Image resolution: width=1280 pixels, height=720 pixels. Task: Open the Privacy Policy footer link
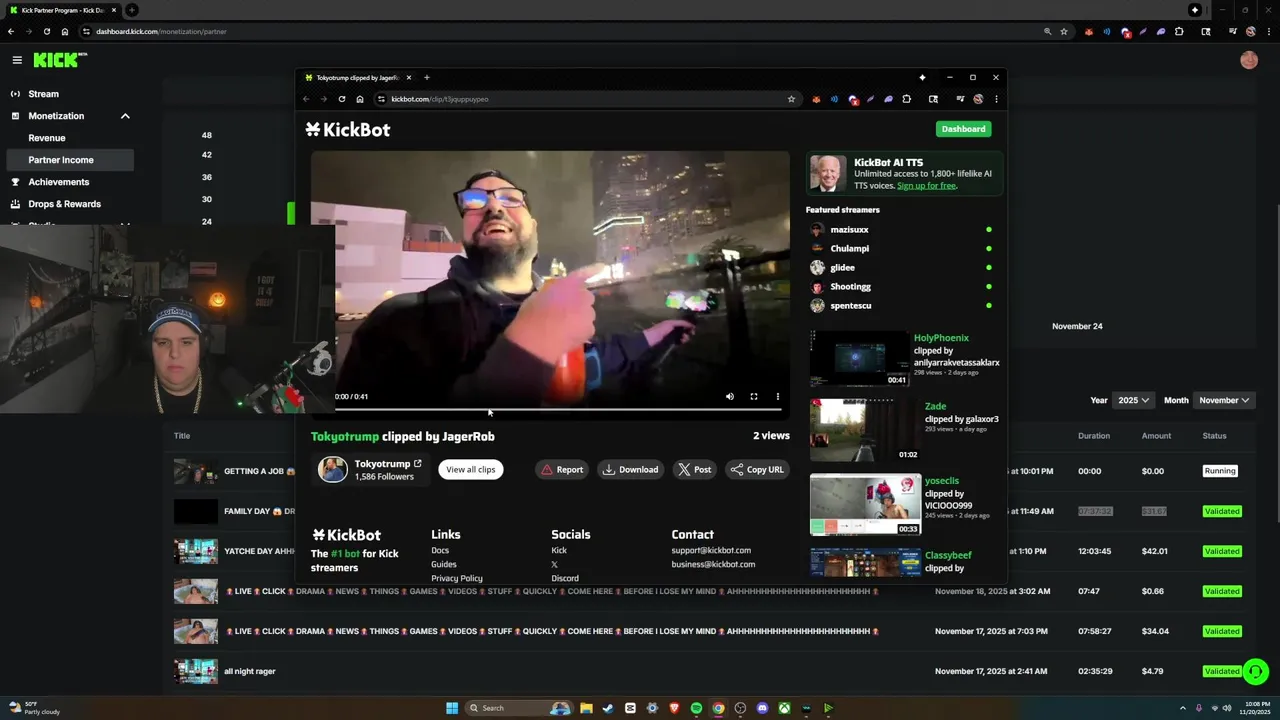[457, 578]
